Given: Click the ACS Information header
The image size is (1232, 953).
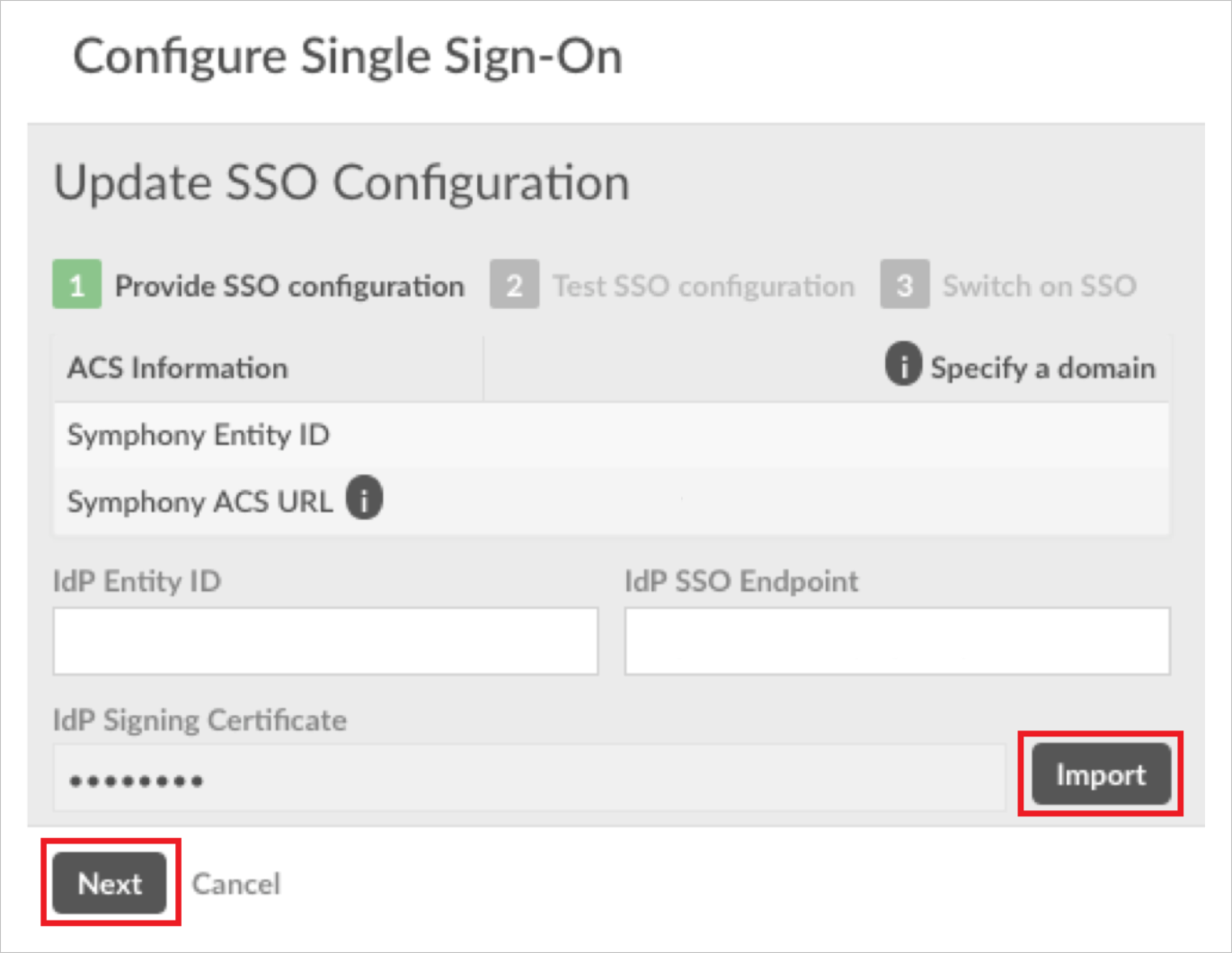Looking at the screenshot, I should [x=177, y=366].
